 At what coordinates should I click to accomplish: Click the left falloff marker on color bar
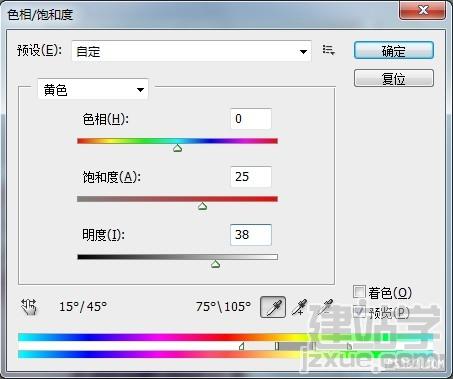242,346
